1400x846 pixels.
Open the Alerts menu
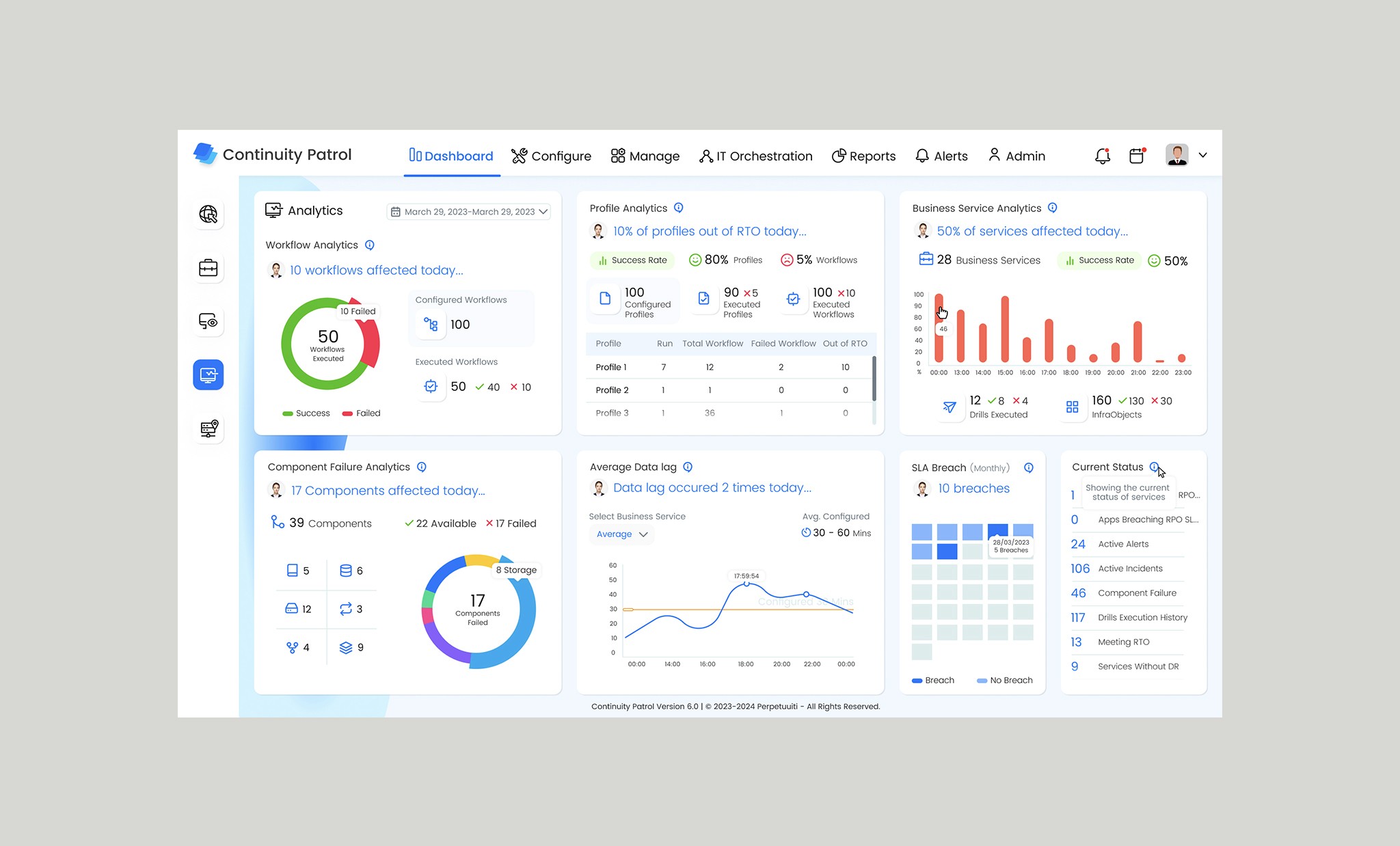point(941,156)
